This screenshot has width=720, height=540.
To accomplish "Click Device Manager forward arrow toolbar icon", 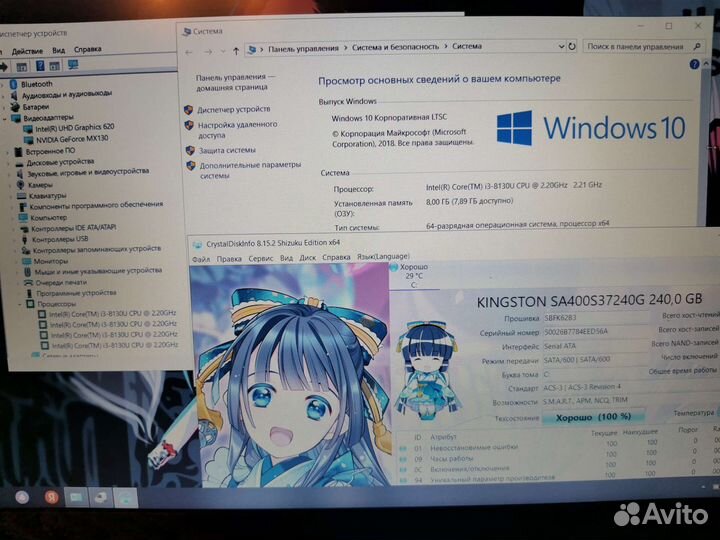I will (x=4, y=67).
